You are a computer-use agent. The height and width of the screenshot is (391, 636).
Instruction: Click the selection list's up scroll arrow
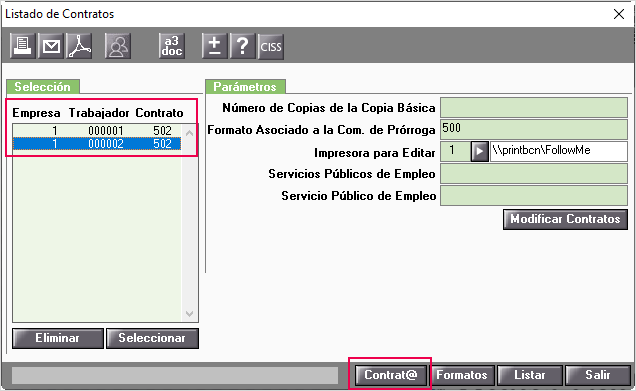(189, 132)
